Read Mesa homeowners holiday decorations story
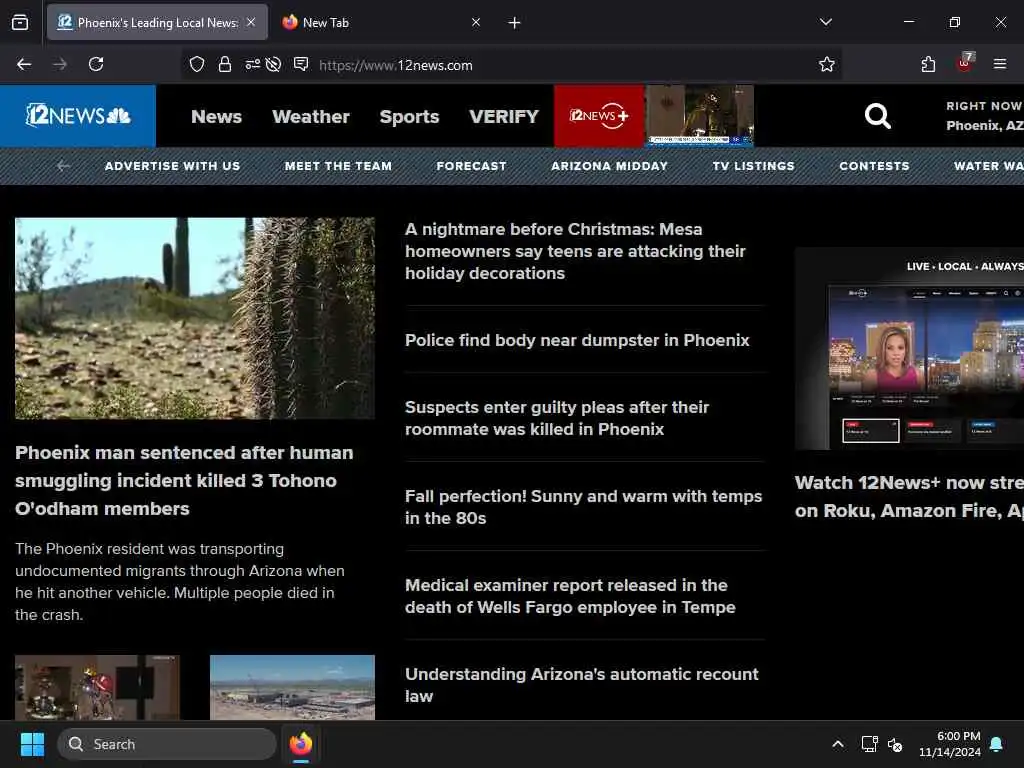Screen dimensions: 1024x768 click(575, 251)
